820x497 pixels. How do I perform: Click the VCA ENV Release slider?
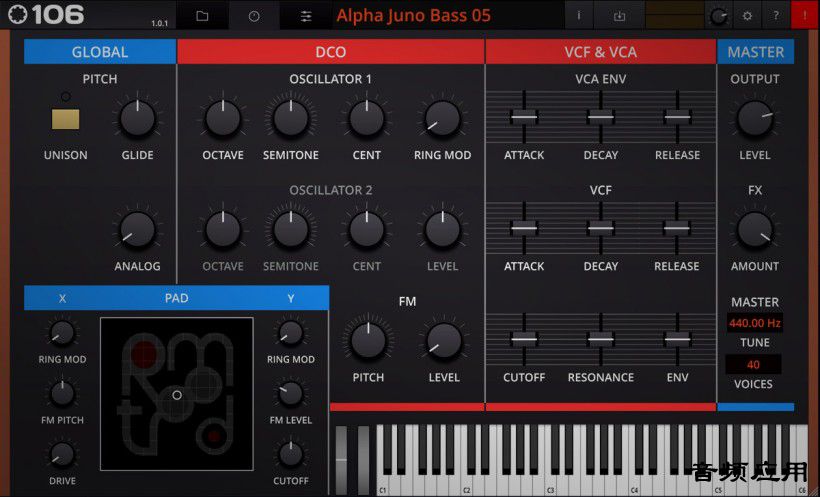tap(677, 117)
